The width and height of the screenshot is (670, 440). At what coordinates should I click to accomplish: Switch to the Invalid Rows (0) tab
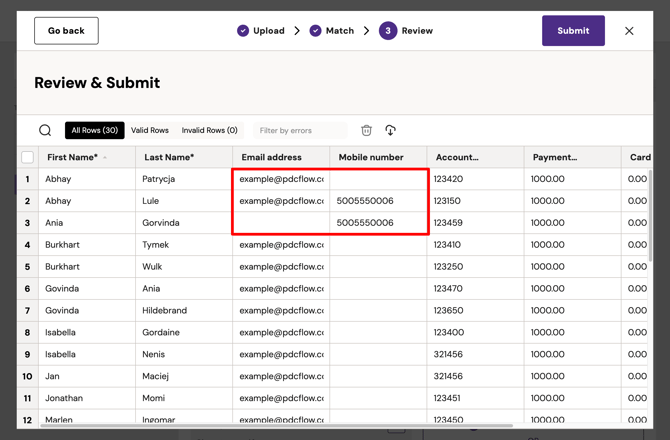[209, 131]
